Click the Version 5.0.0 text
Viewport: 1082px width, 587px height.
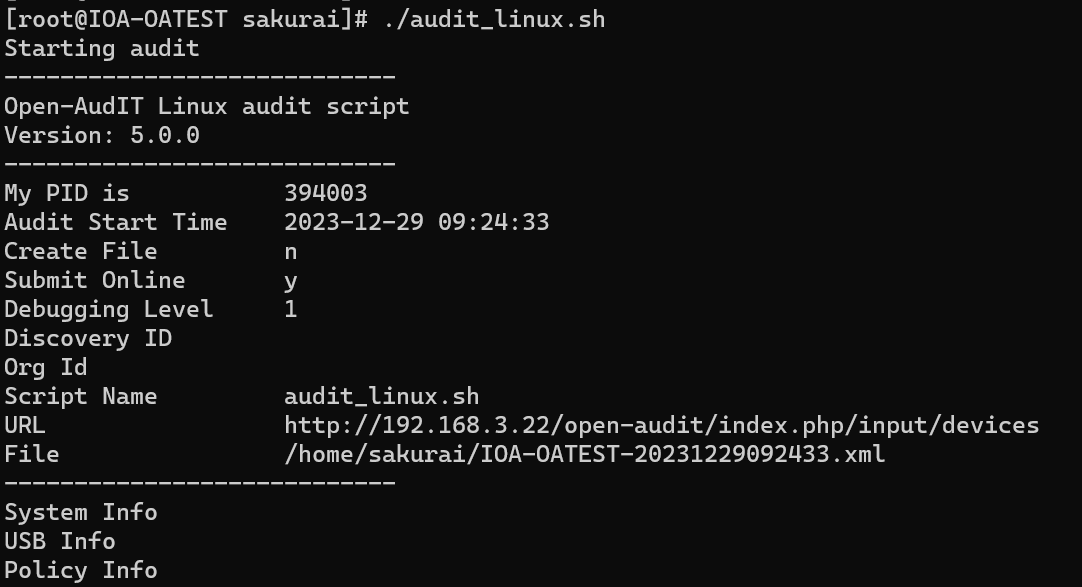101,135
